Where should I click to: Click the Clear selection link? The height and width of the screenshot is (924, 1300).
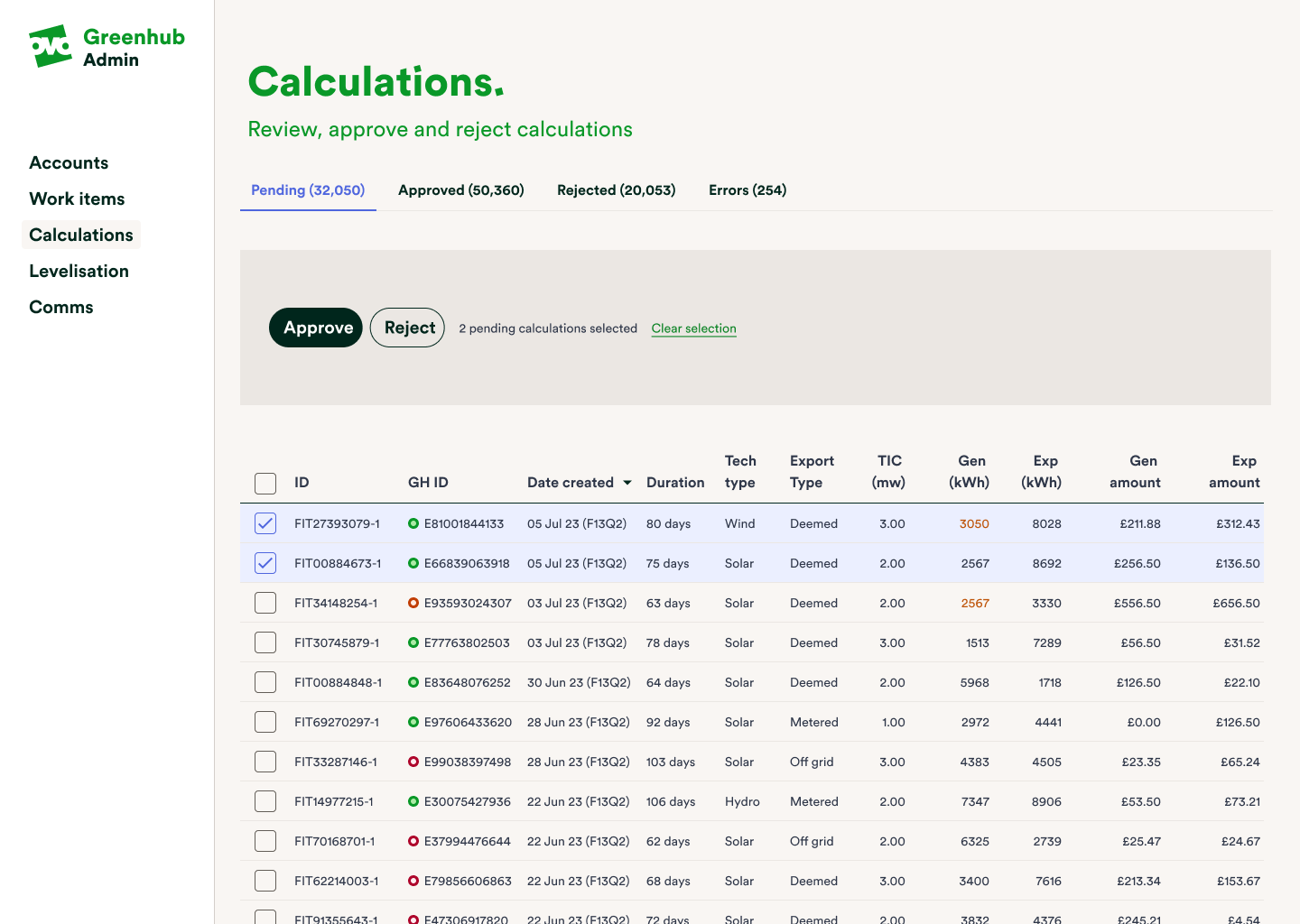(693, 328)
